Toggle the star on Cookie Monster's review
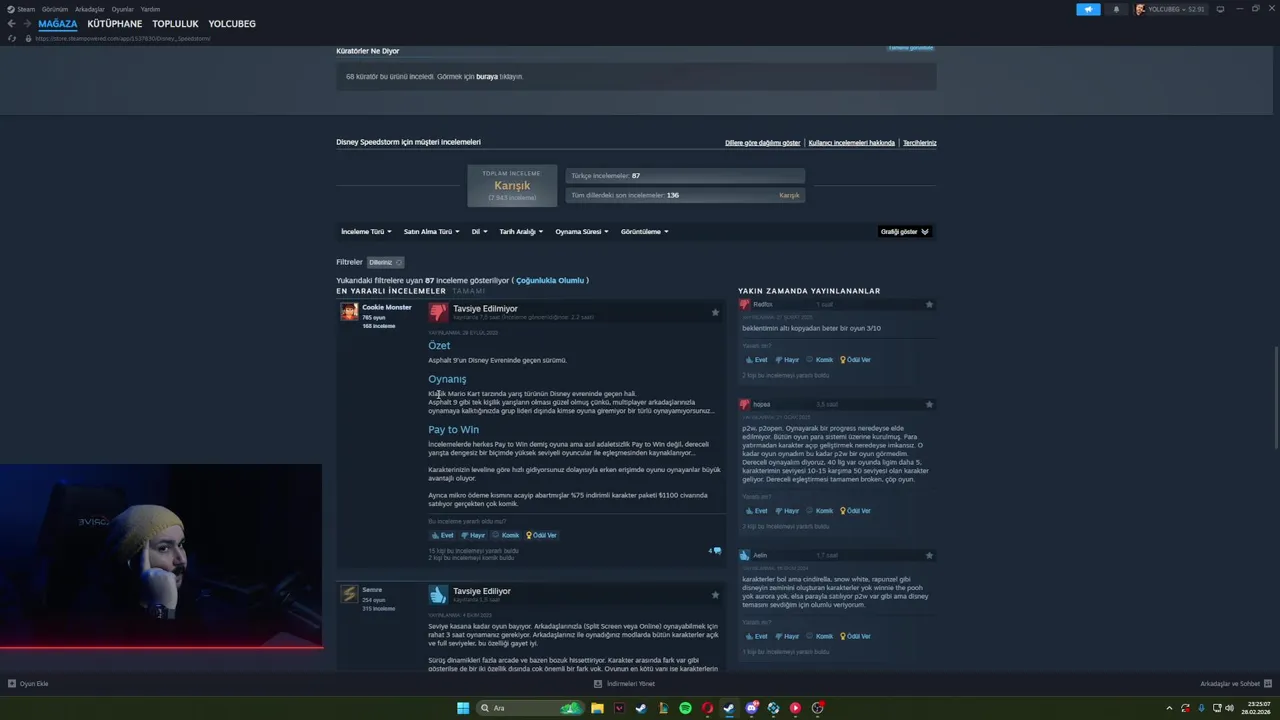1280x720 pixels. (715, 312)
